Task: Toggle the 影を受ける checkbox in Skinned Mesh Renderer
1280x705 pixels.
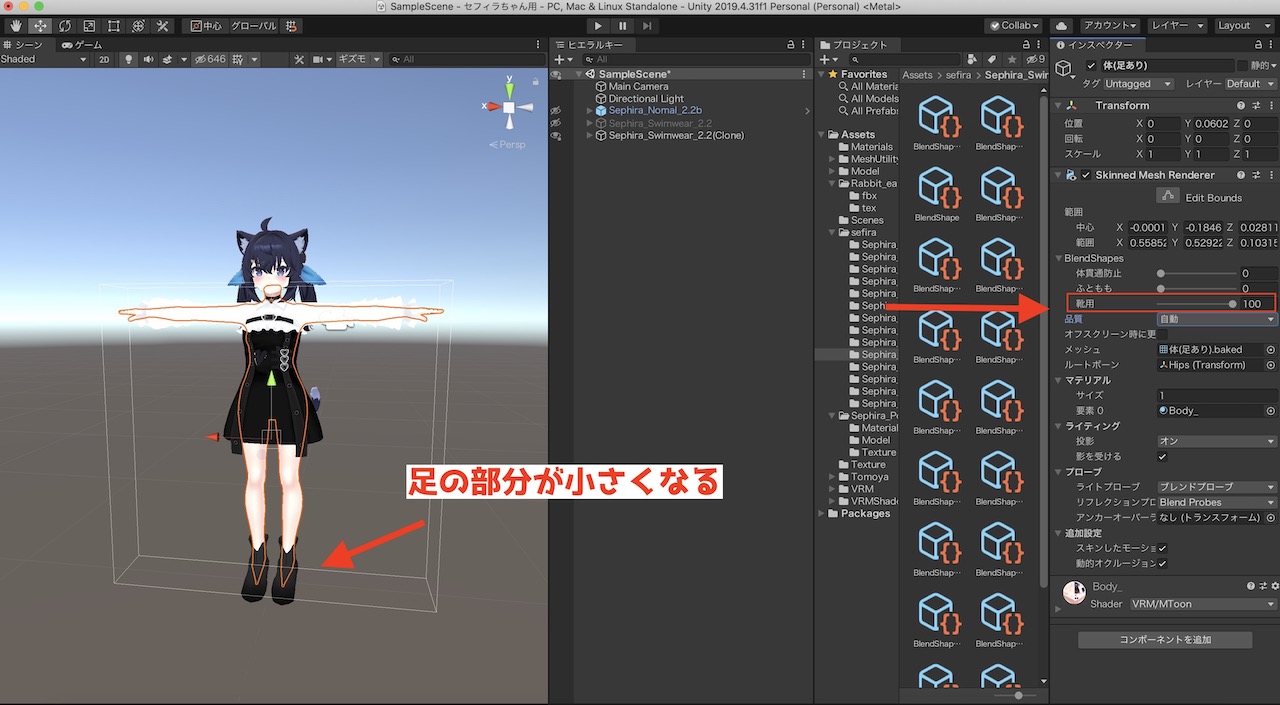Action: click(x=1163, y=457)
